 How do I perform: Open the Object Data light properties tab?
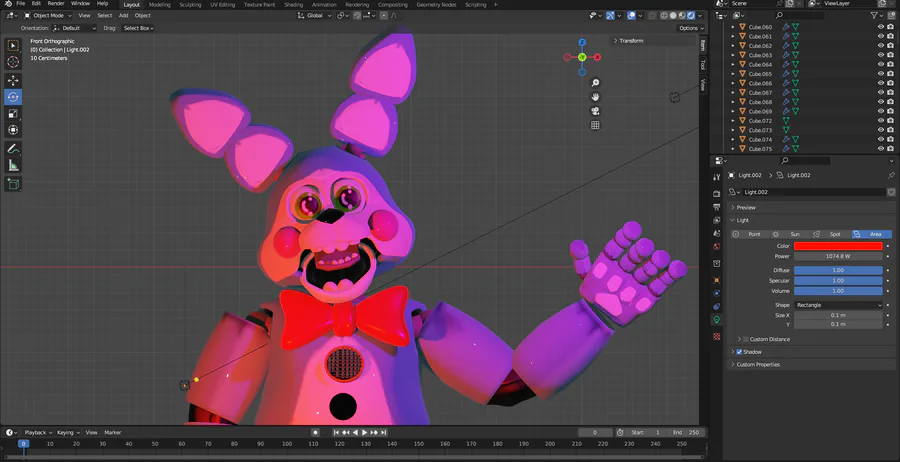(x=716, y=320)
